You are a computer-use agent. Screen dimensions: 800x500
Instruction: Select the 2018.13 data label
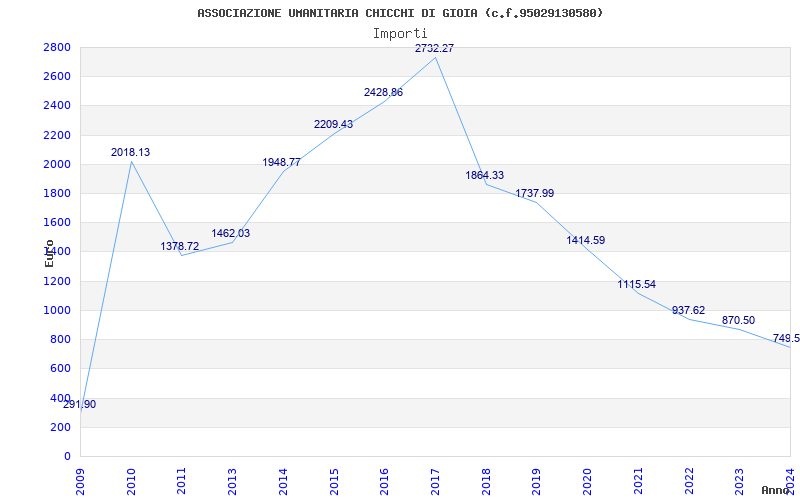(x=131, y=152)
